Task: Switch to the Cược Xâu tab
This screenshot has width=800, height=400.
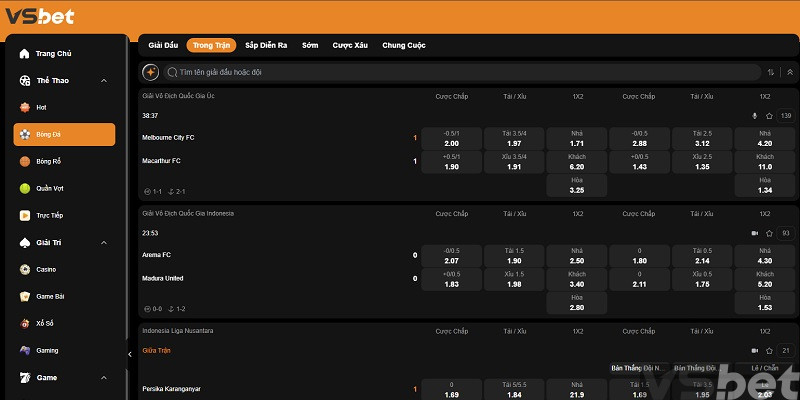Action: coord(350,45)
